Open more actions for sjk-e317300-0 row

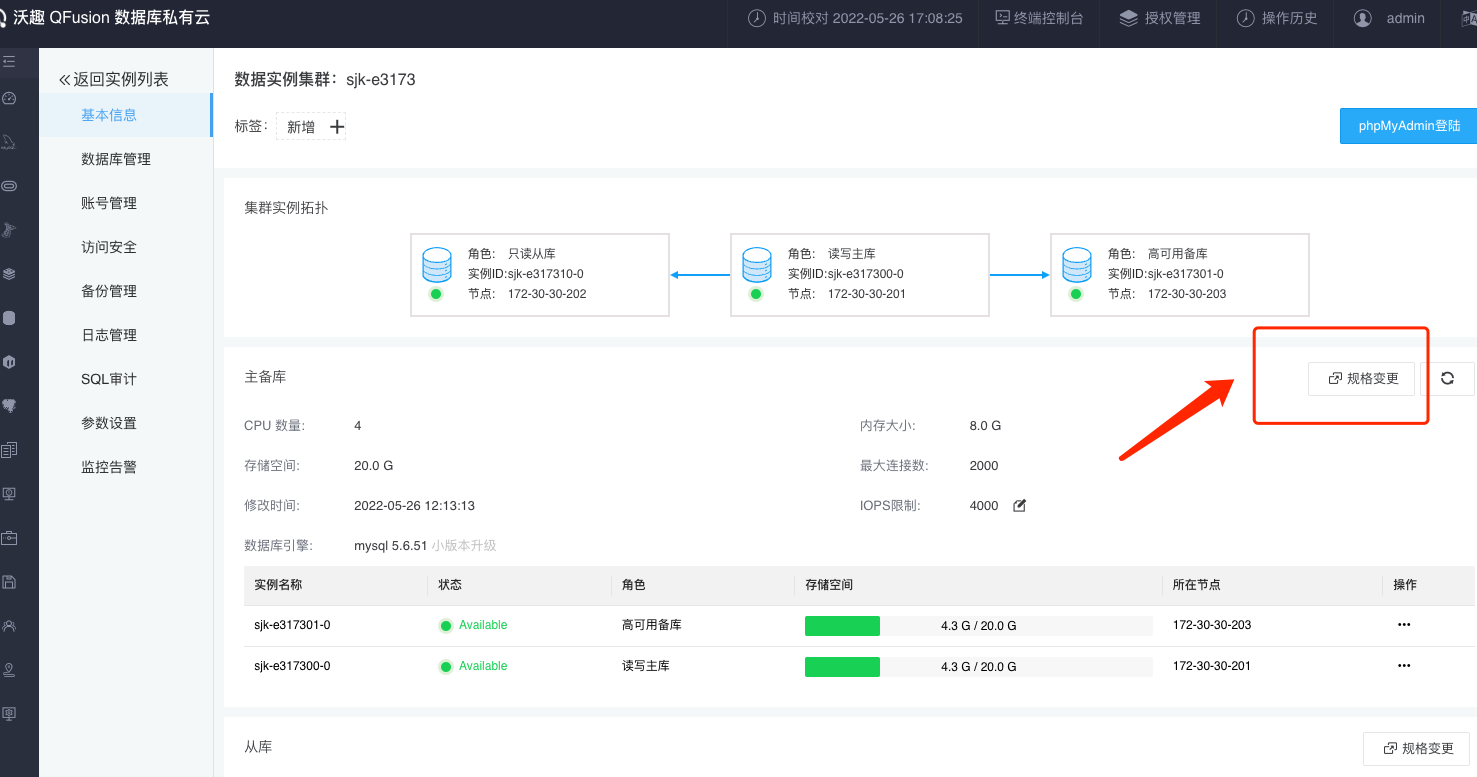coord(1404,666)
